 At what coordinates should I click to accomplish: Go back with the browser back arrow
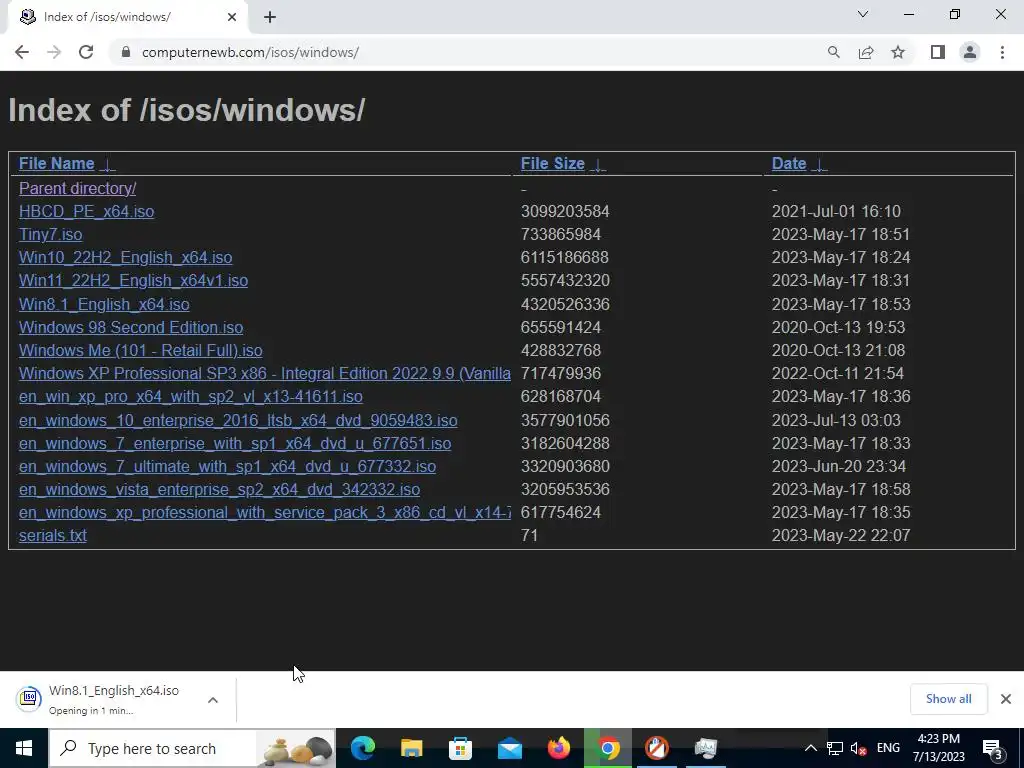[x=22, y=52]
